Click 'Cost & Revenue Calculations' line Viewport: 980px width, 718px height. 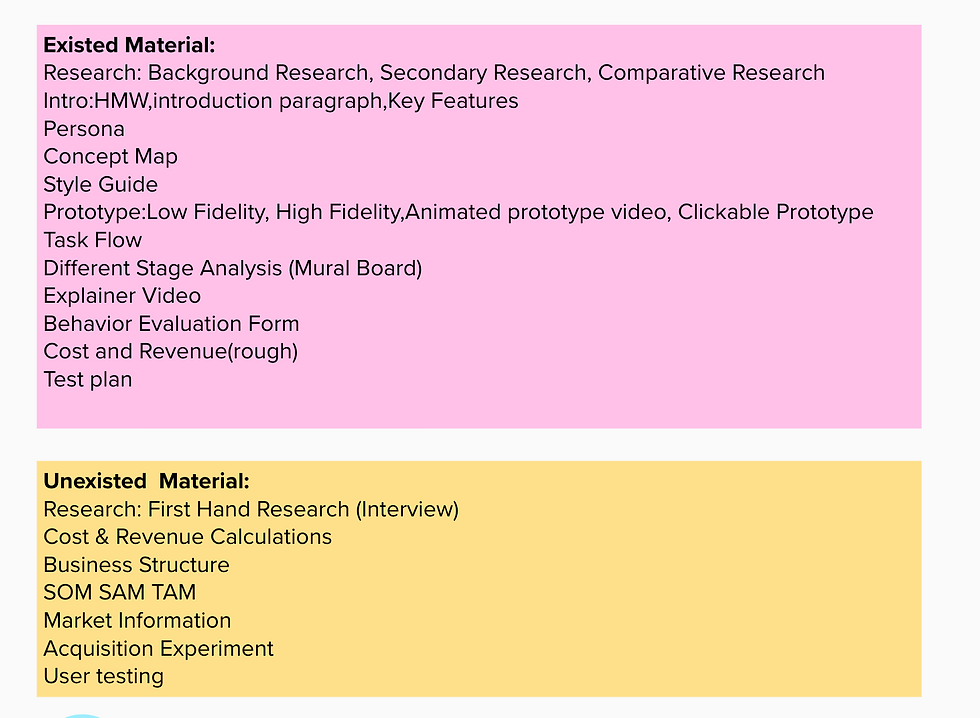pyautogui.click(x=188, y=537)
